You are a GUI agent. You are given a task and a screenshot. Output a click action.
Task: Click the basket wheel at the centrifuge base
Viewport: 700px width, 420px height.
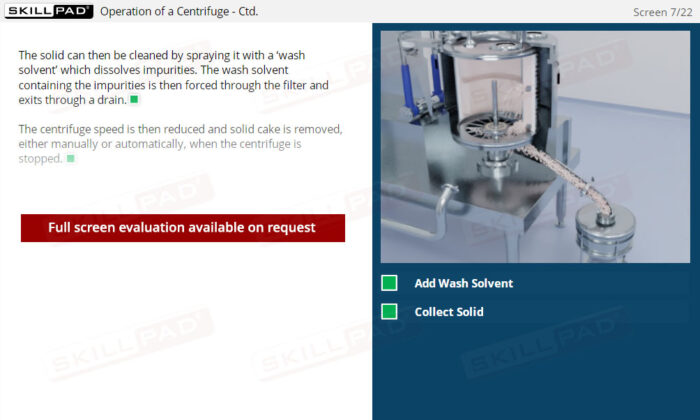click(x=490, y=129)
